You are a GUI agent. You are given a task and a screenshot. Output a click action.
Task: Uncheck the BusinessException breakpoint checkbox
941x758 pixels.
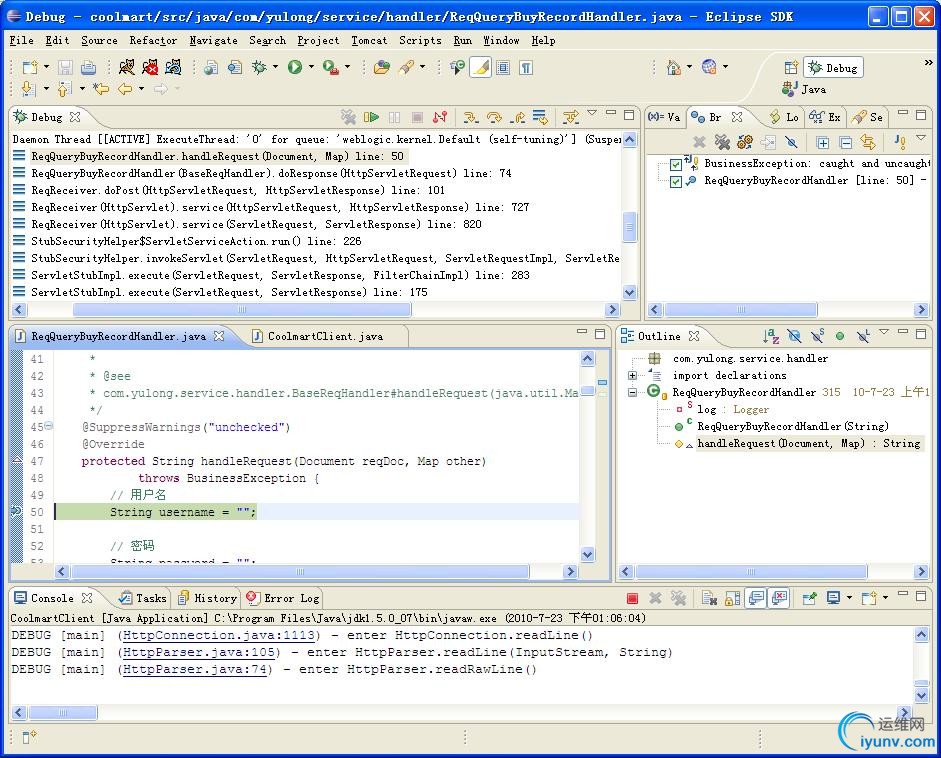click(676, 164)
